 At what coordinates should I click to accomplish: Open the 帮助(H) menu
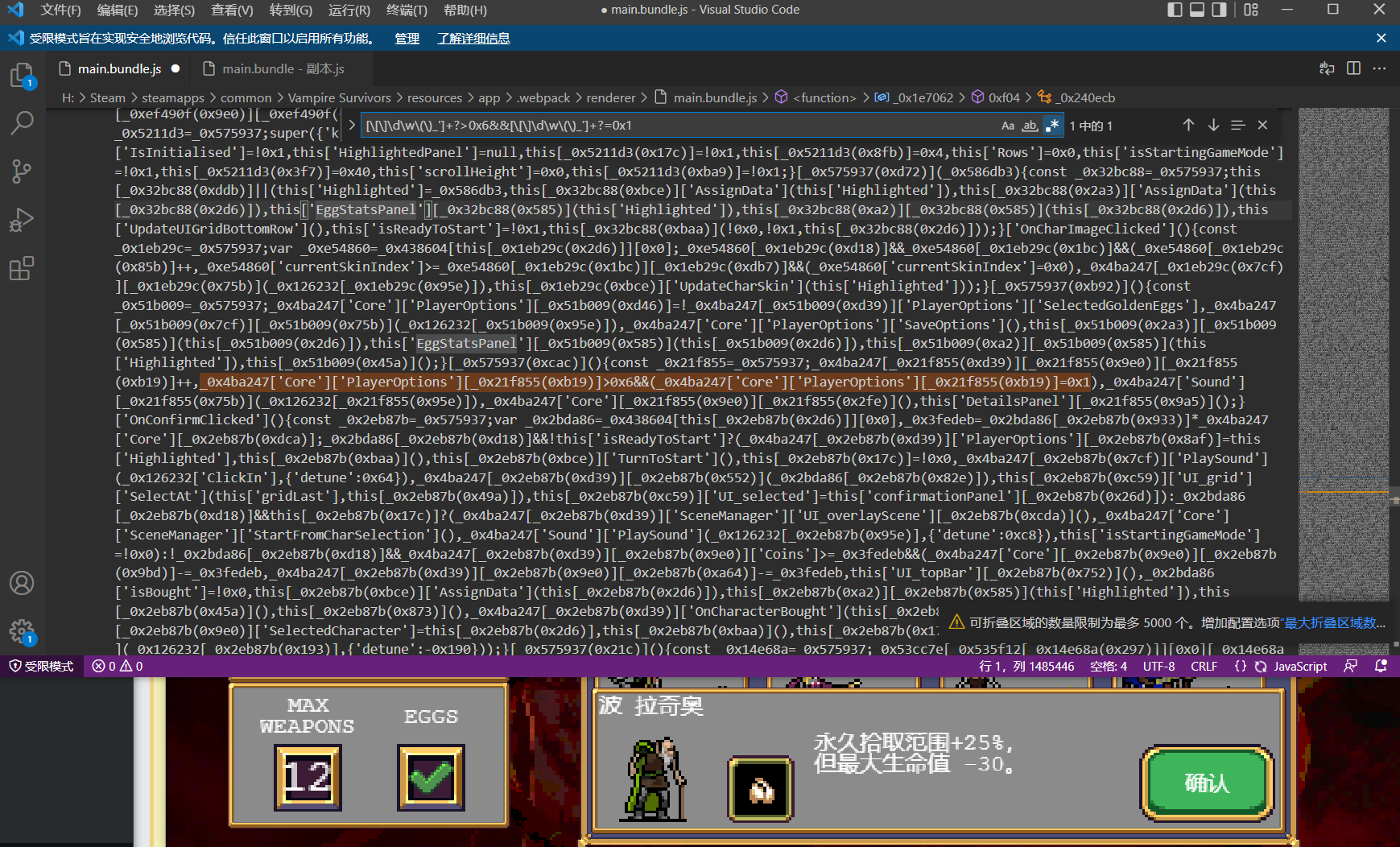(465, 10)
